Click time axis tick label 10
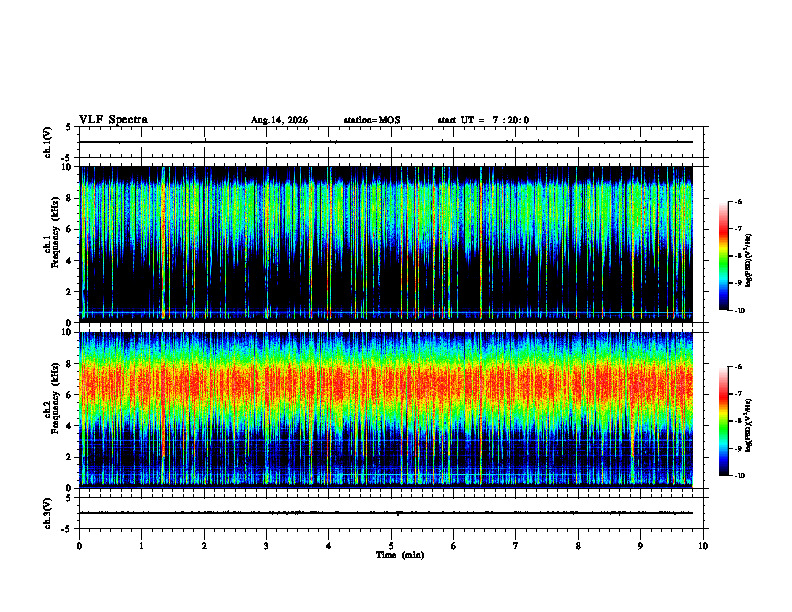 [703, 546]
